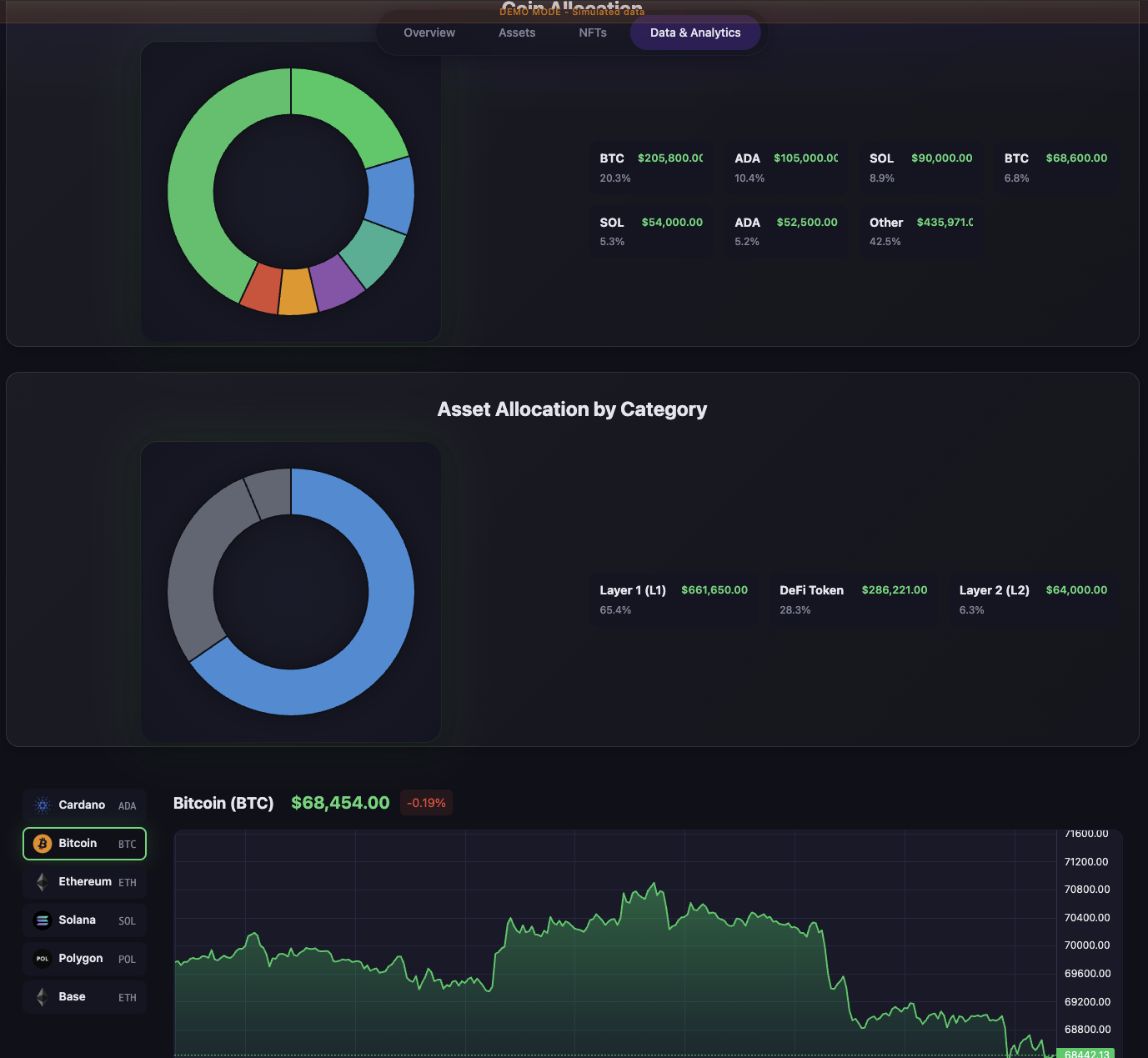Click the Solana coin icon

click(41, 920)
